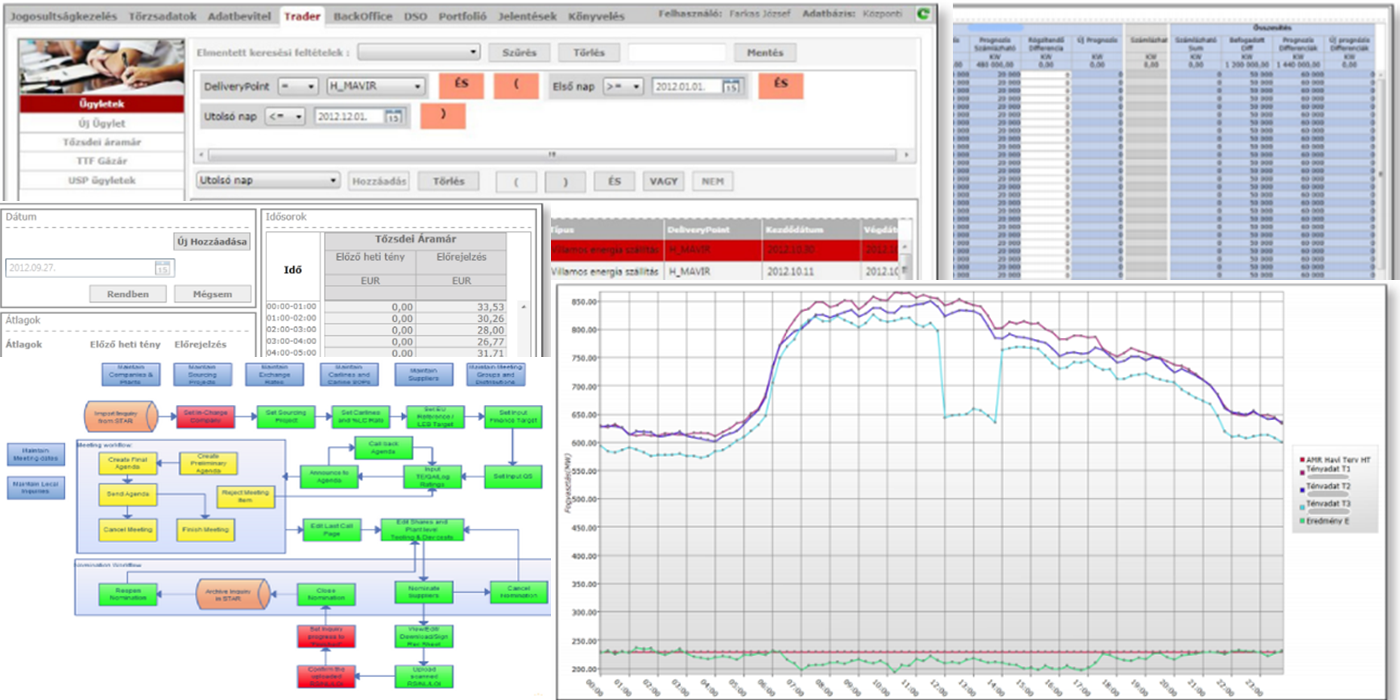Click the green refresh icon in header
Viewport: 1400px width, 700px height.
[922, 15]
